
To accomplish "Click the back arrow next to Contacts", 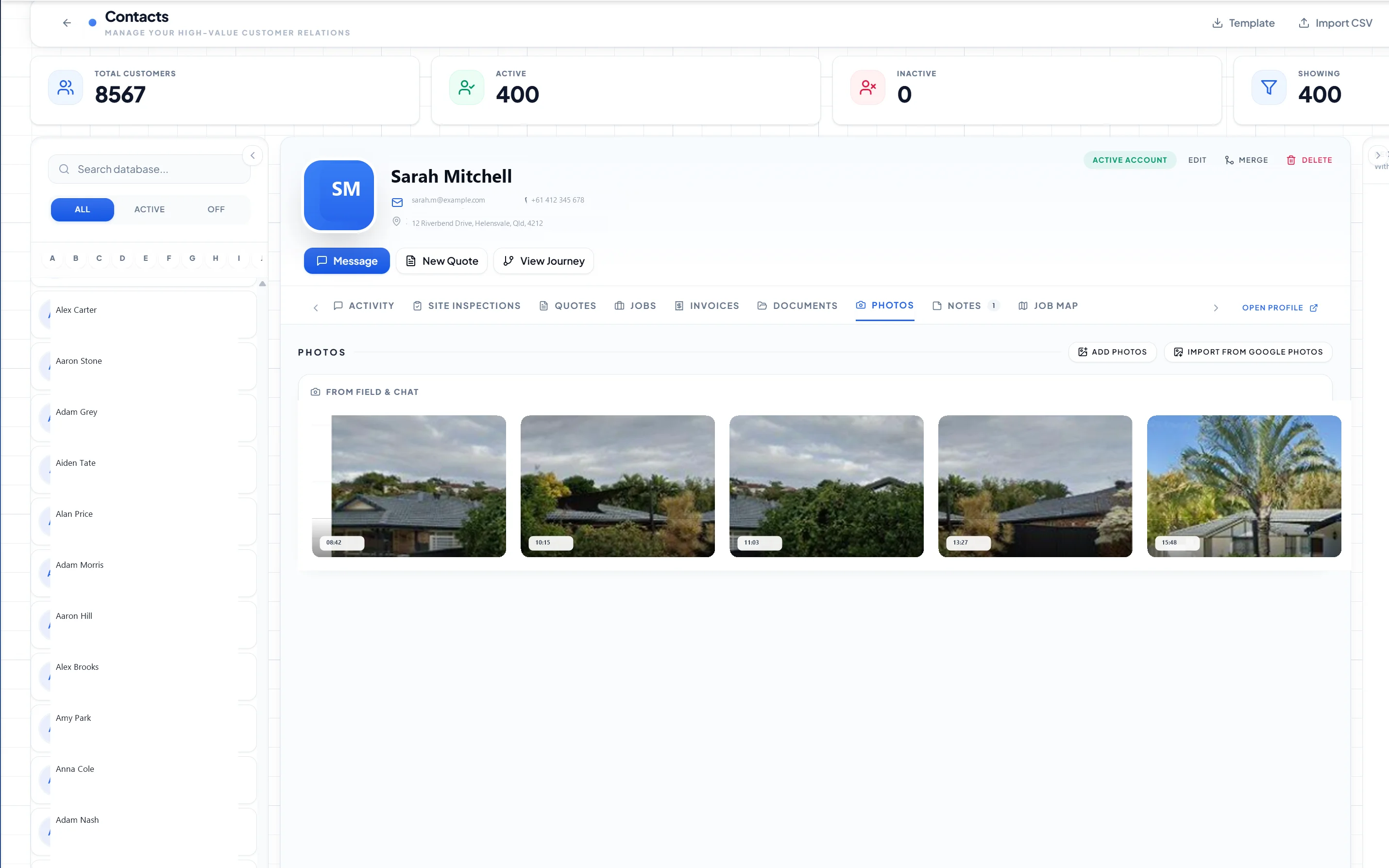I will click(67, 23).
